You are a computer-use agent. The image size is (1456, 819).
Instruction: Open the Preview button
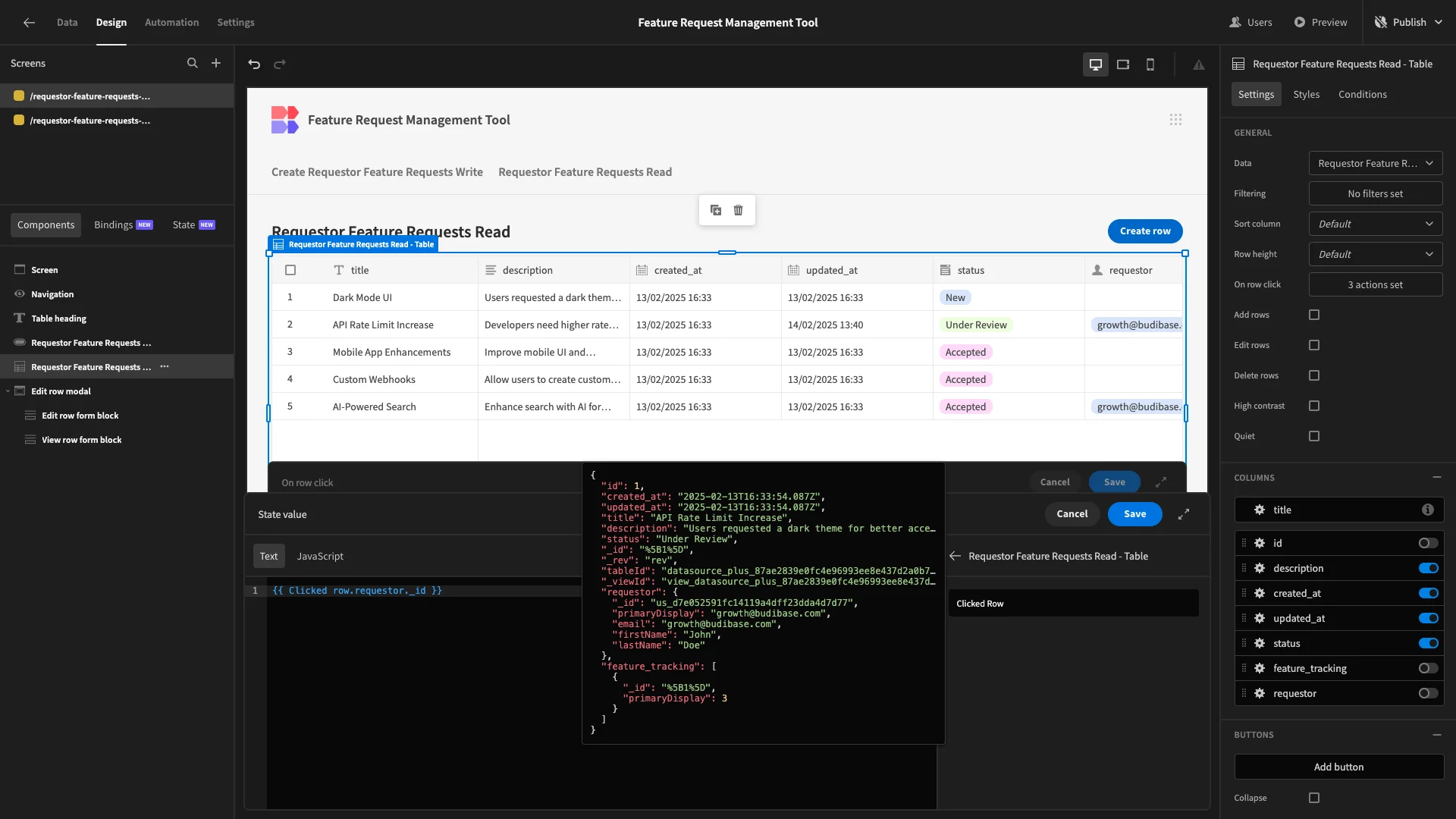(1320, 22)
